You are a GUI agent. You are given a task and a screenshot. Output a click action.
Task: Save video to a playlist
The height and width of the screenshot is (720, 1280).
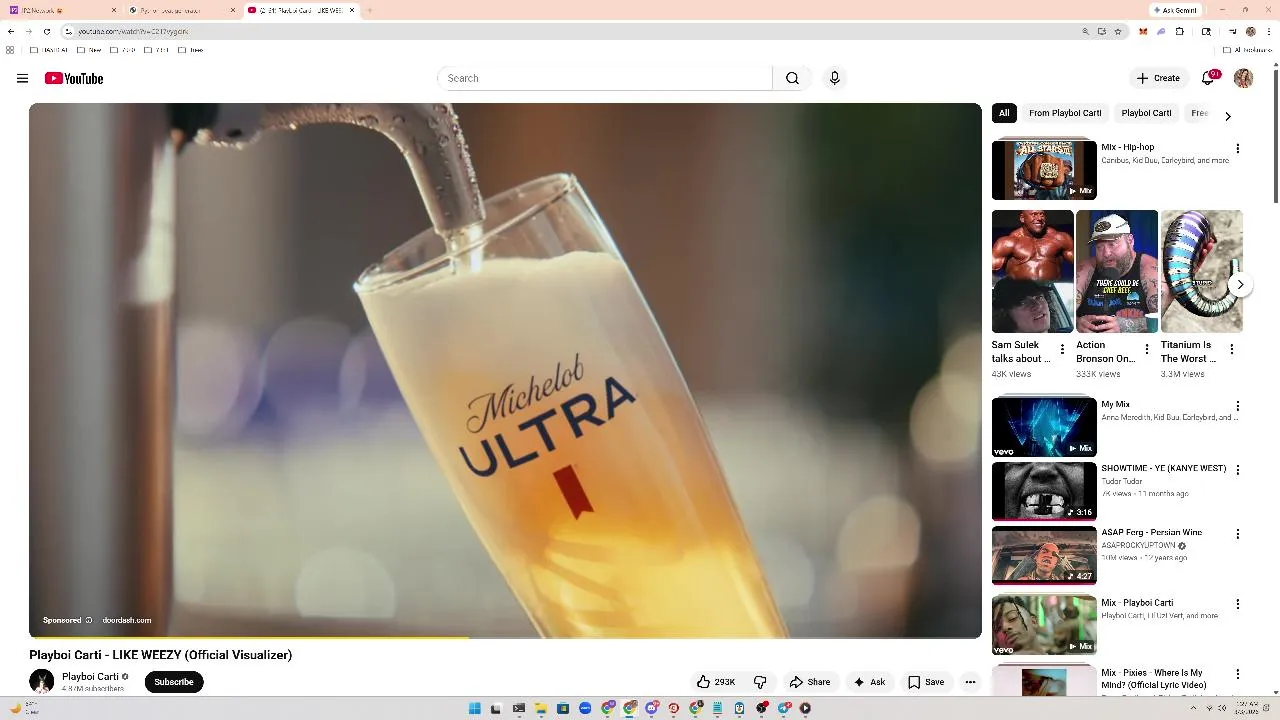coord(926,682)
